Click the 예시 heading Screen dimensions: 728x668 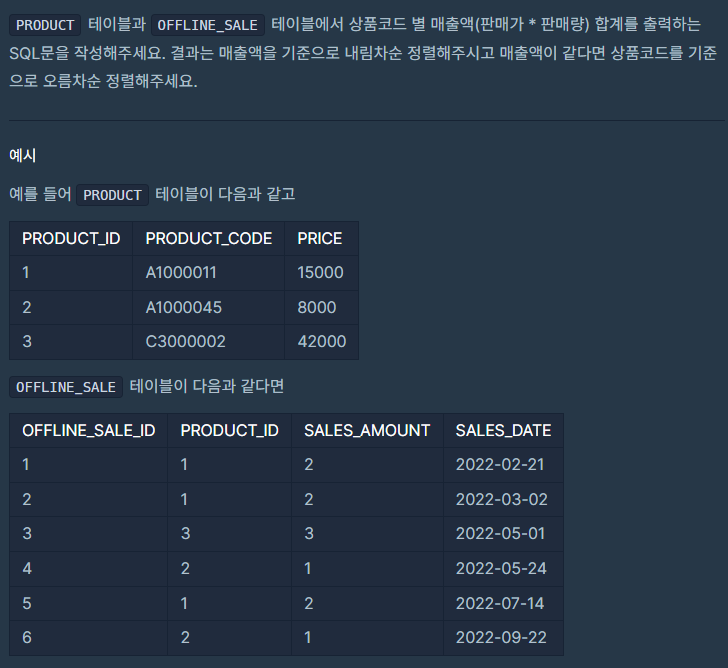point(22,155)
